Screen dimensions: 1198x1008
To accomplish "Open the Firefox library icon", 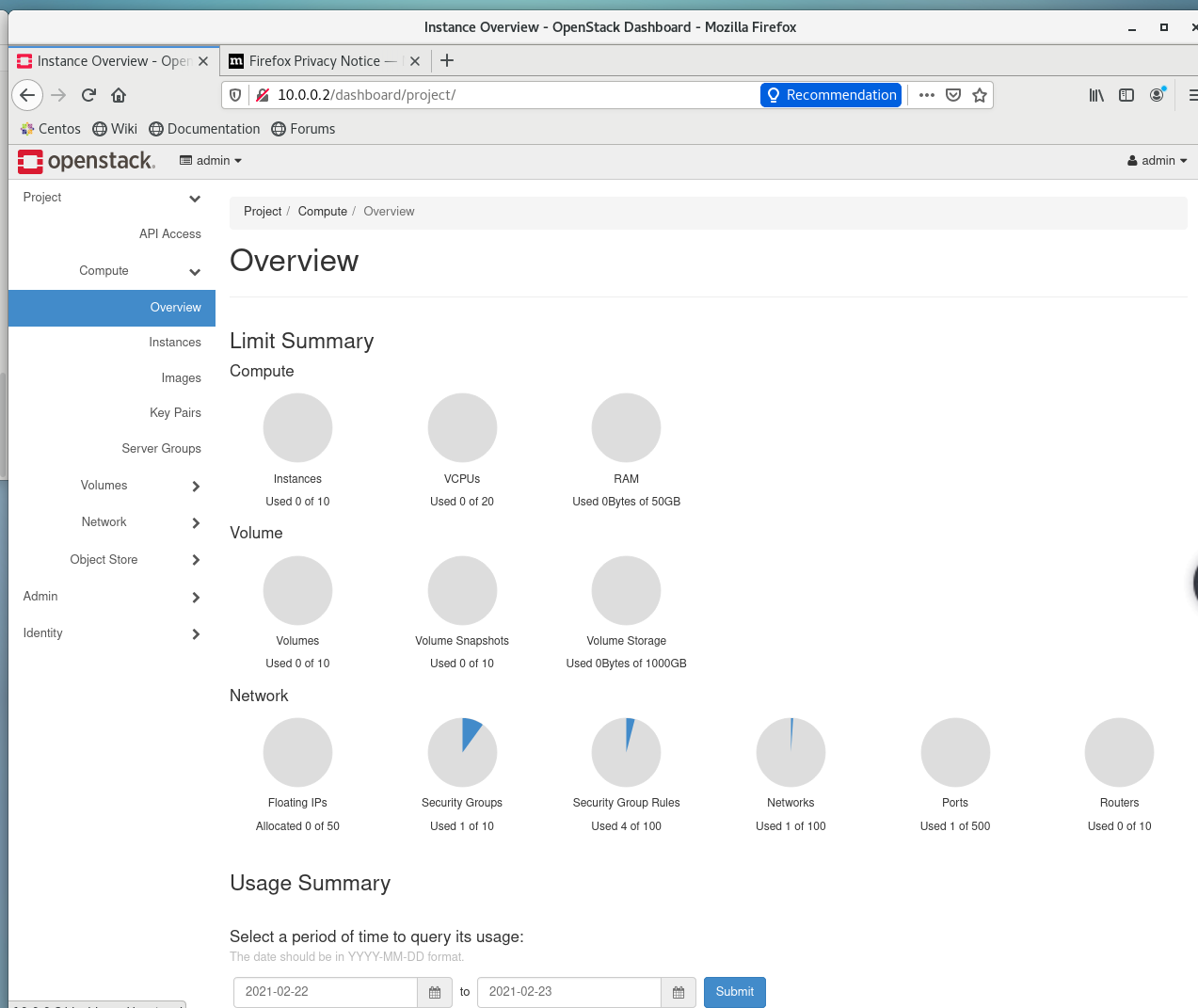I will [1096, 95].
